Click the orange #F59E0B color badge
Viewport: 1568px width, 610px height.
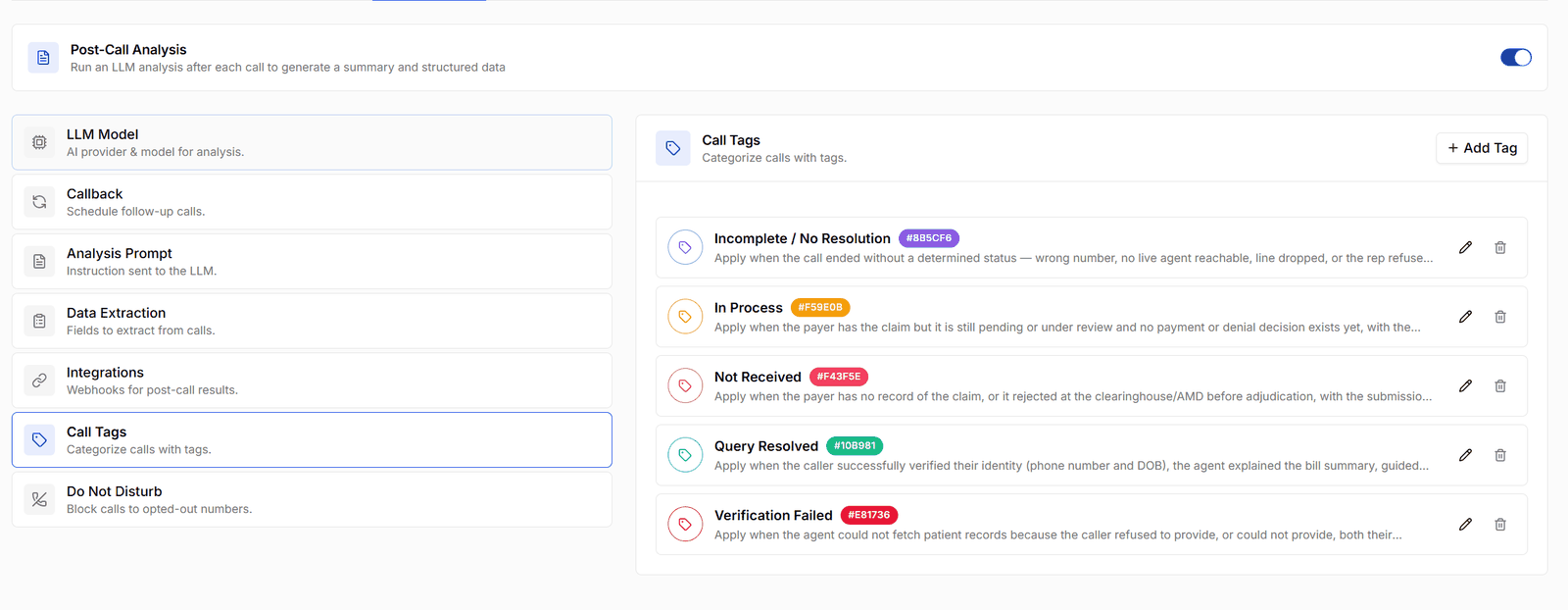coord(820,307)
